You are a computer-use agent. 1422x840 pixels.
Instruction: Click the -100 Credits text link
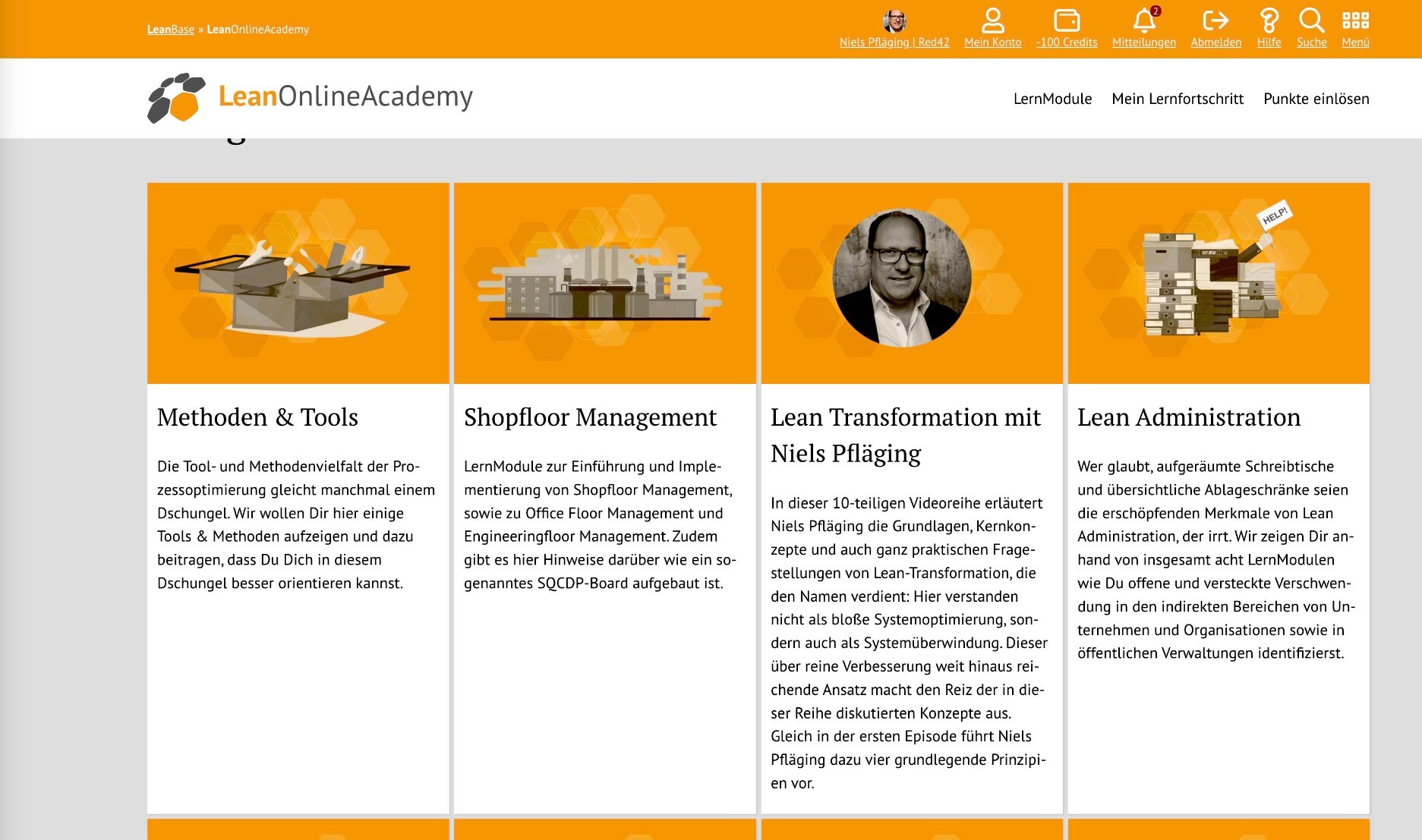pyautogui.click(x=1067, y=42)
